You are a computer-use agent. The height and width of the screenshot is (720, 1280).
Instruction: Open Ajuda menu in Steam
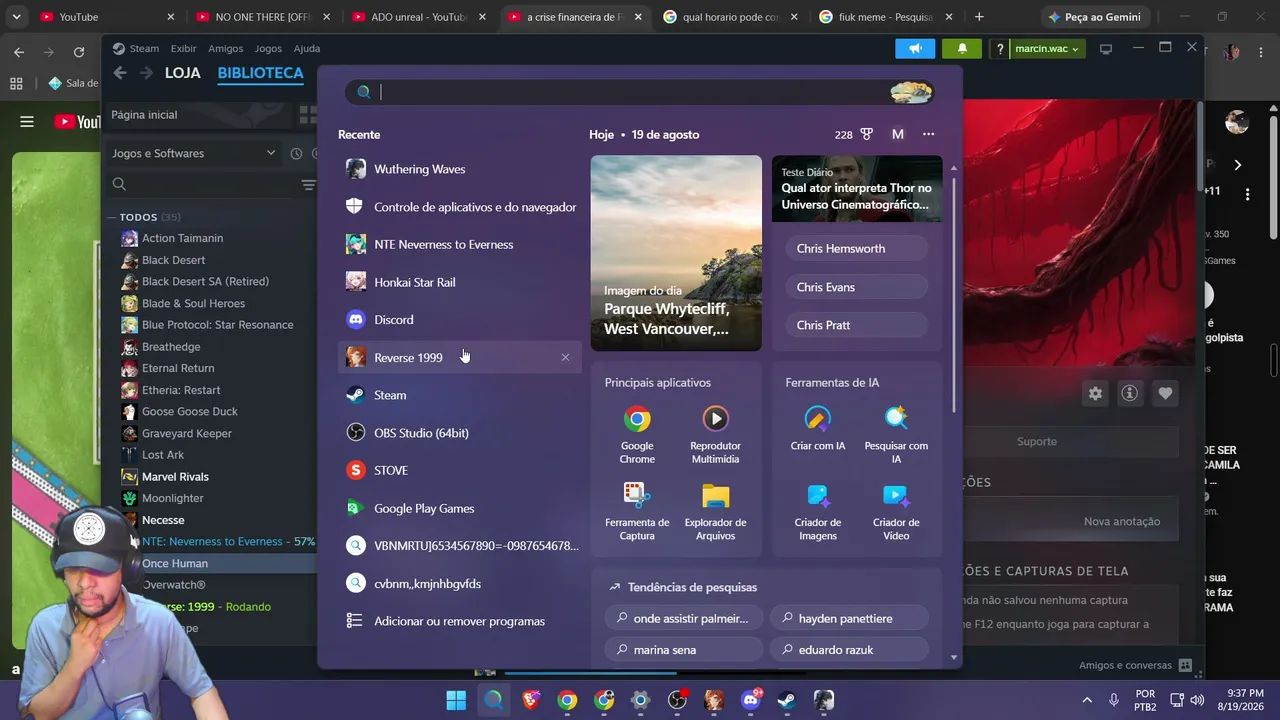click(x=307, y=48)
